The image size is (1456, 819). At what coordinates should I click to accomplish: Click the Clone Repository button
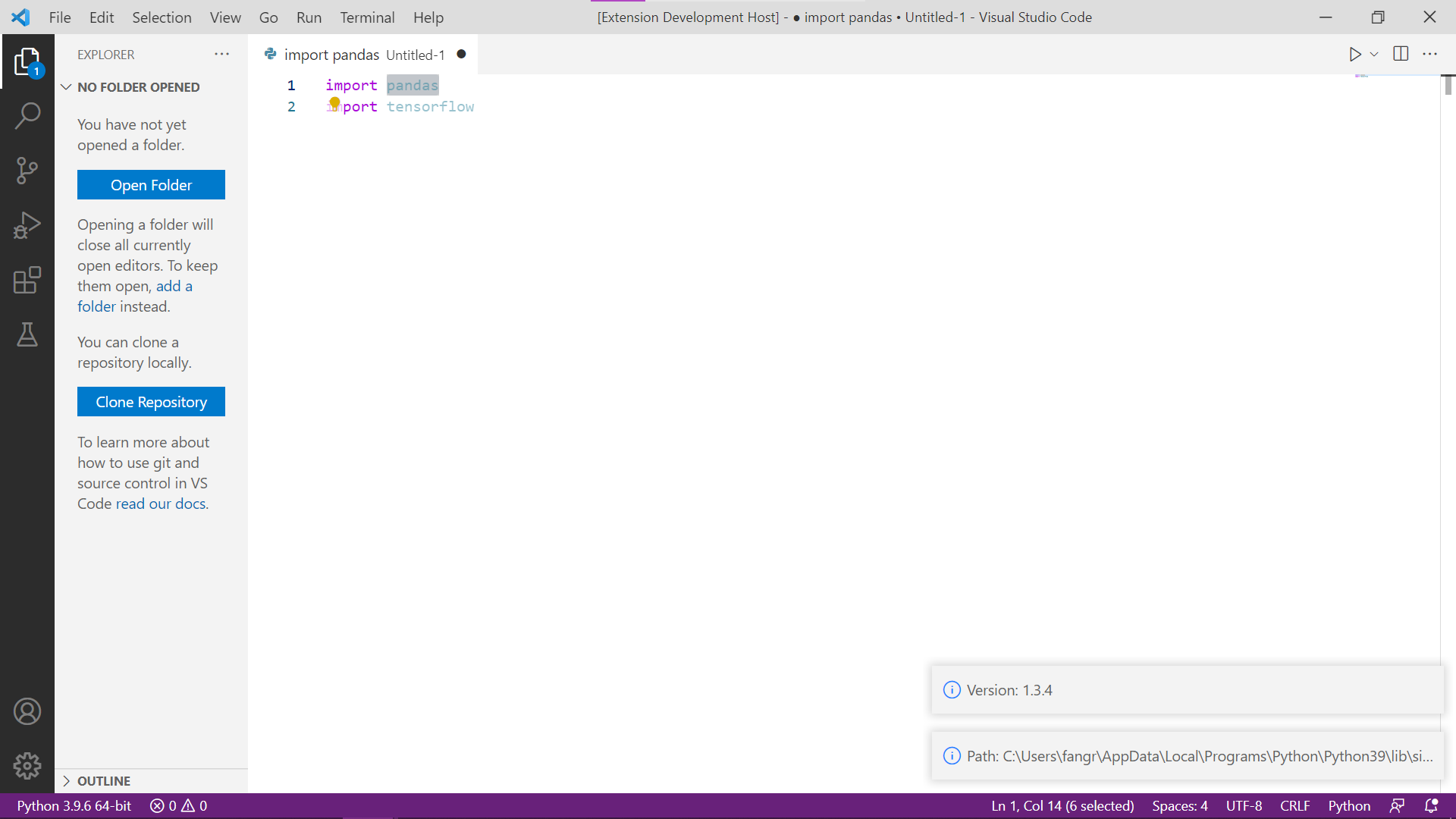coord(151,402)
